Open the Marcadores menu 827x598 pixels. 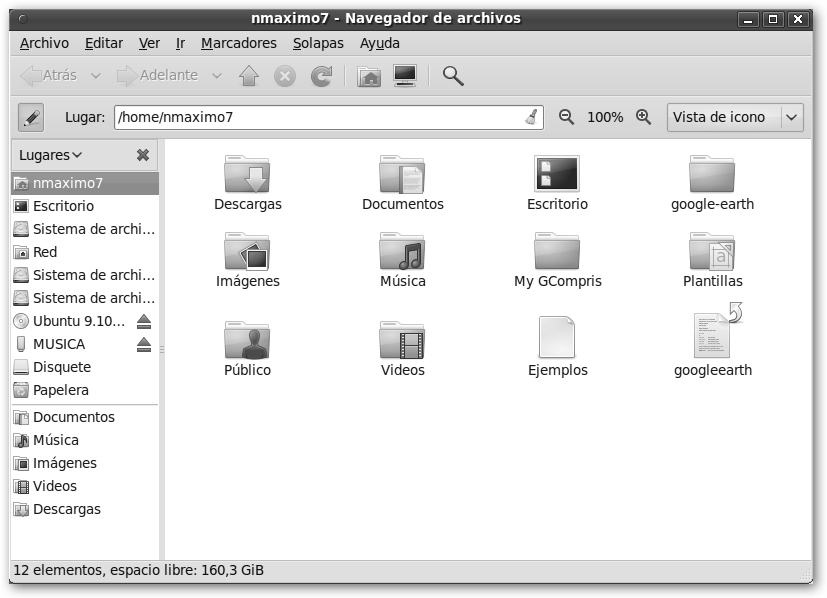pyautogui.click(x=238, y=43)
